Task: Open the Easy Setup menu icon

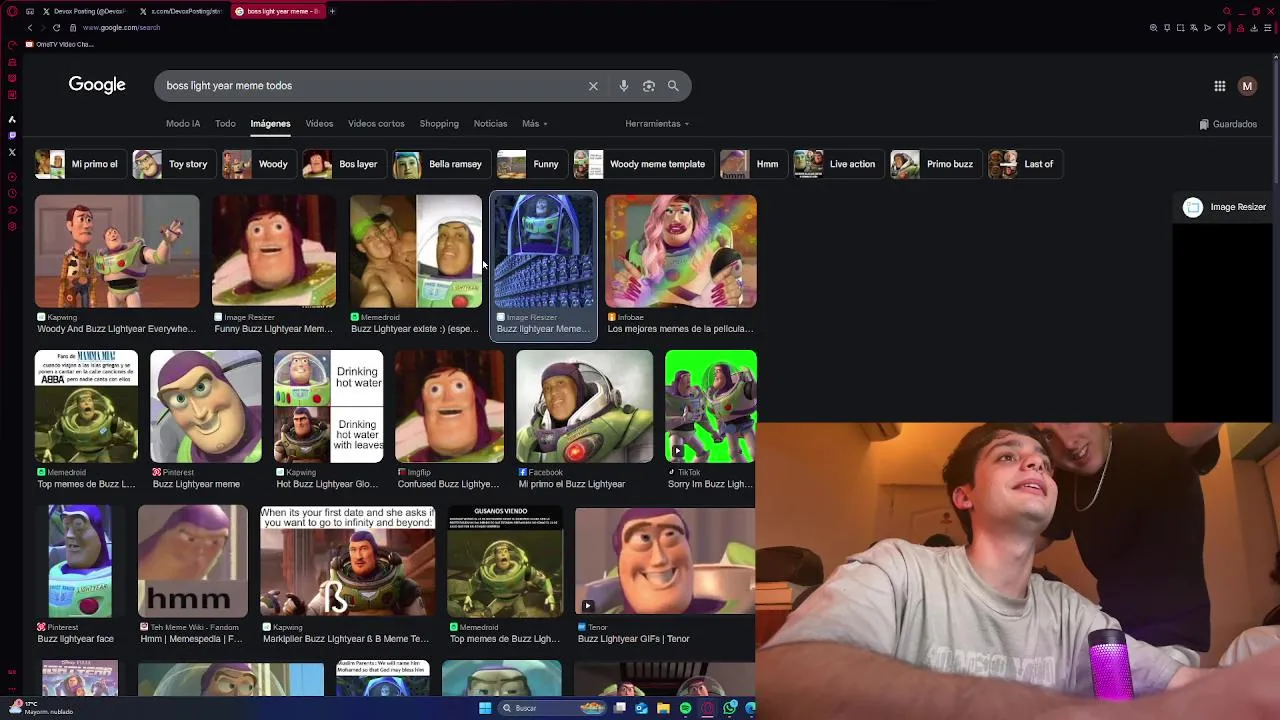Action: point(1268,28)
